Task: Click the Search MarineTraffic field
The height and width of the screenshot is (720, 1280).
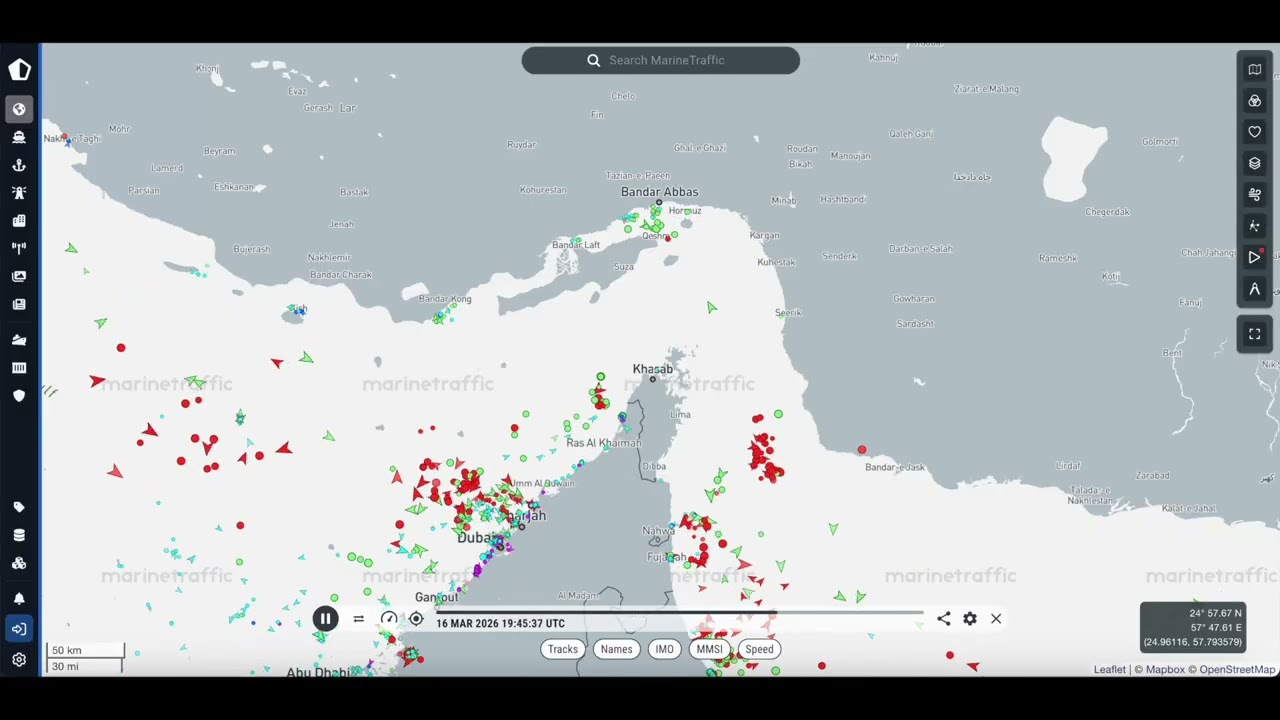Action: click(x=660, y=60)
